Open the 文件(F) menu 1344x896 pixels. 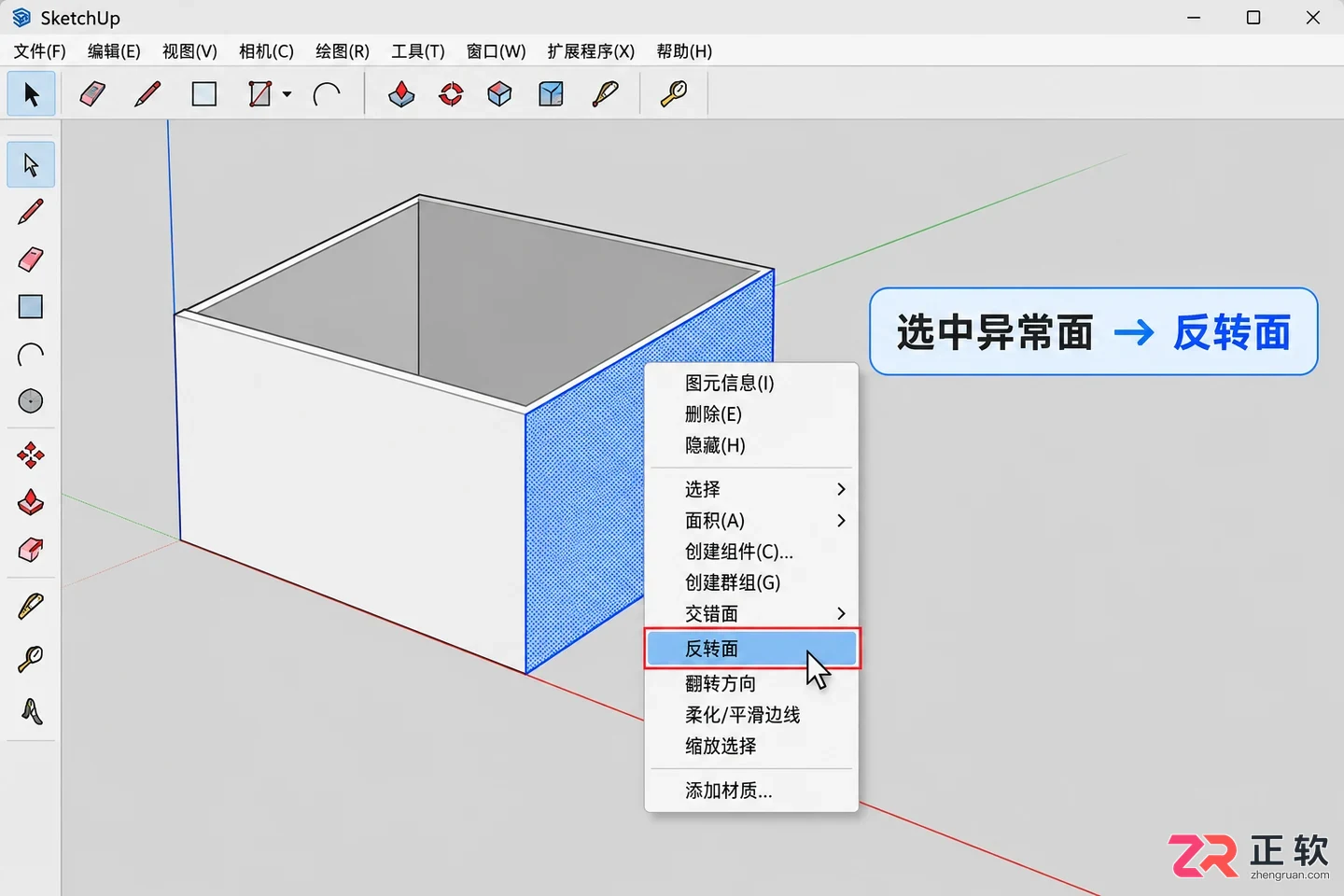tap(39, 51)
